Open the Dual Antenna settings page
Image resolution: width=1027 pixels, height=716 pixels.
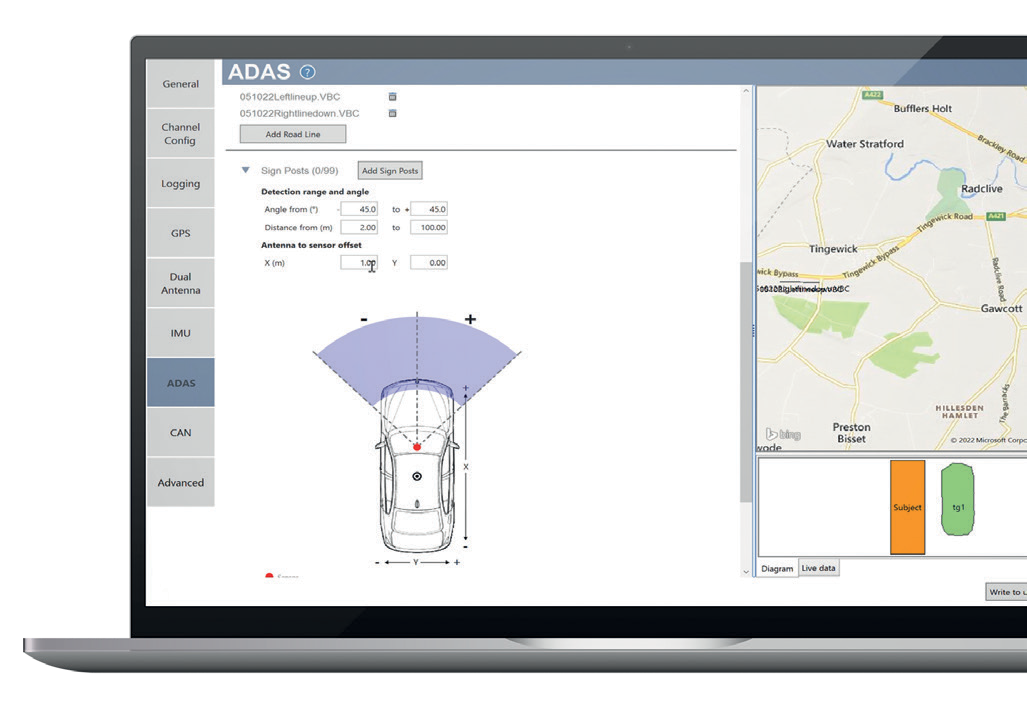point(180,283)
